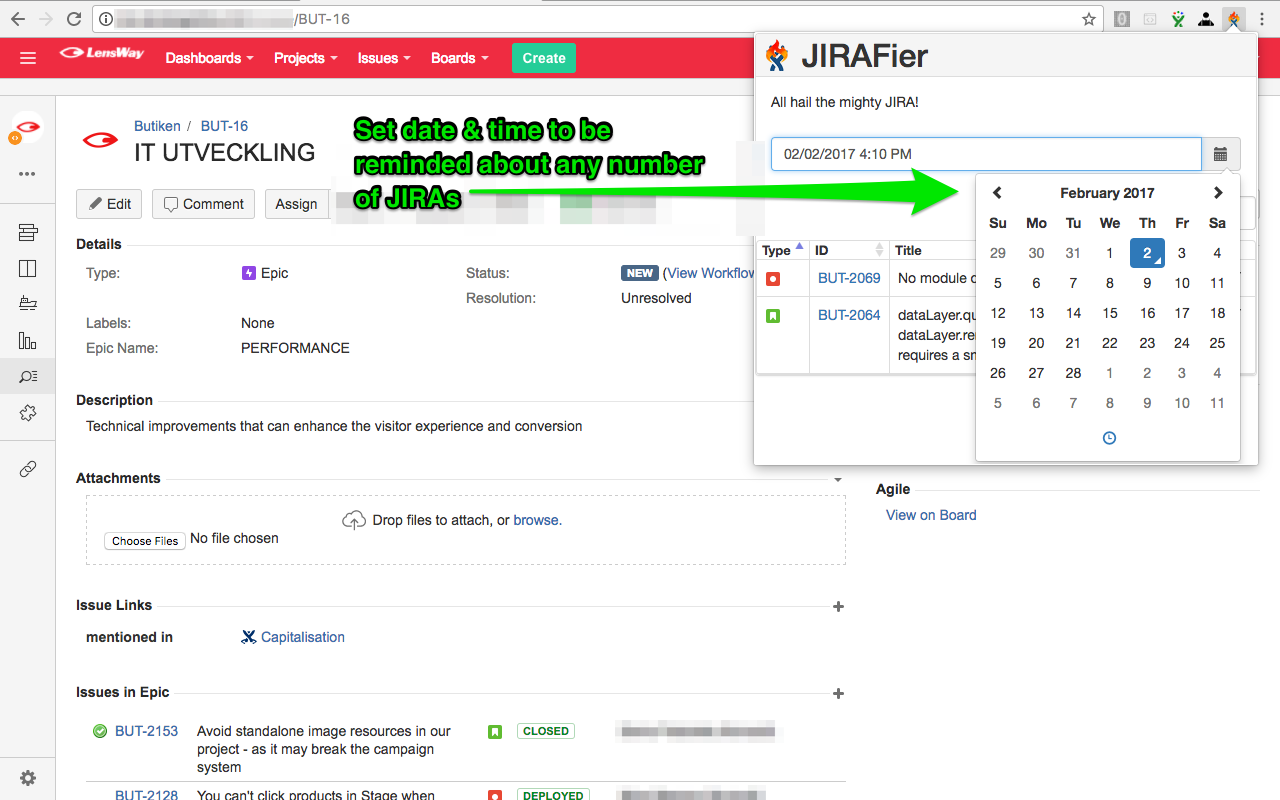Open the sidebar three-dots more options
1280x800 pixels.
pos(27,174)
